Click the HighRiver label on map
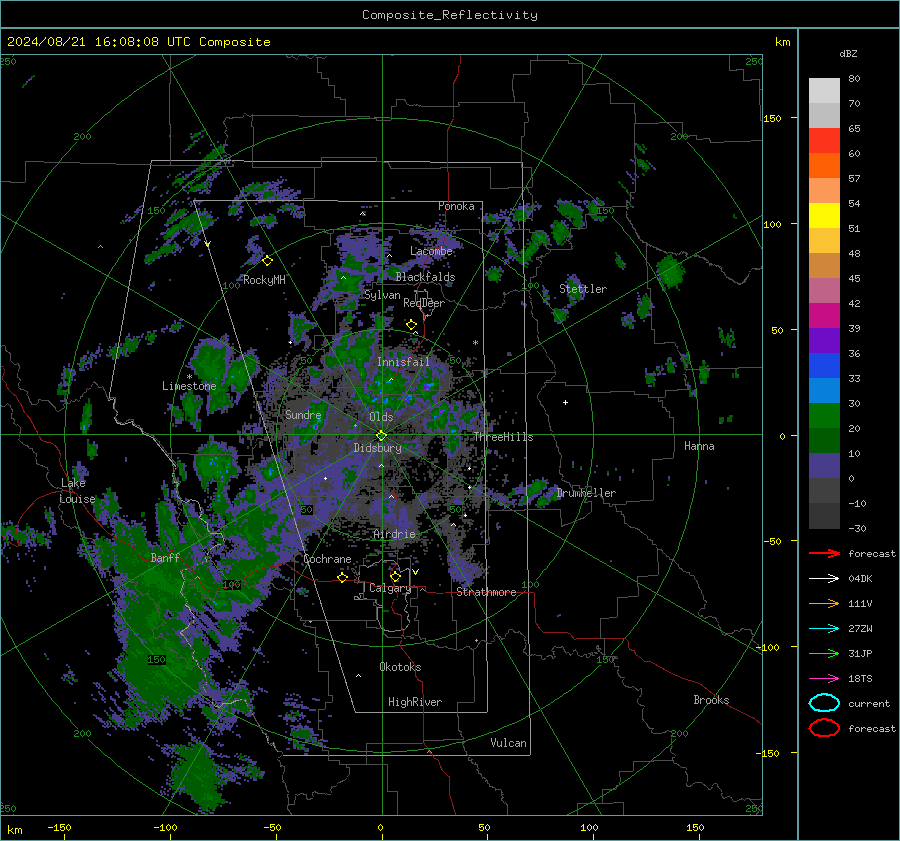The height and width of the screenshot is (841, 900). pos(415,702)
